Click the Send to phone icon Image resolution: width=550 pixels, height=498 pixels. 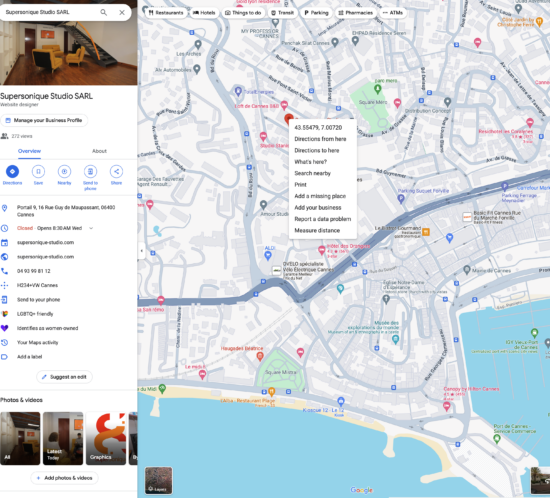click(90, 171)
